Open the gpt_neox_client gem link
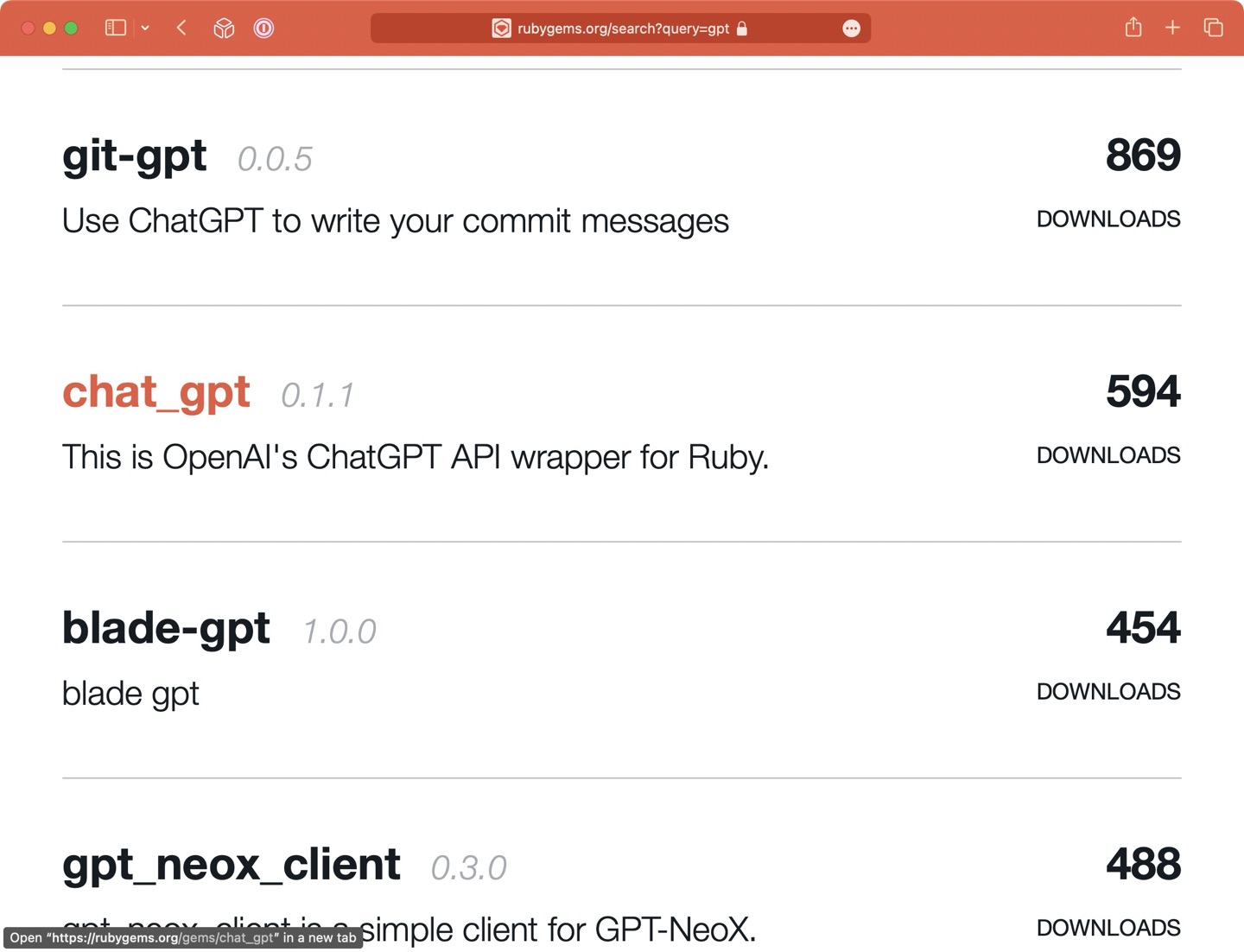This screenshot has width=1244, height=952. click(x=231, y=865)
